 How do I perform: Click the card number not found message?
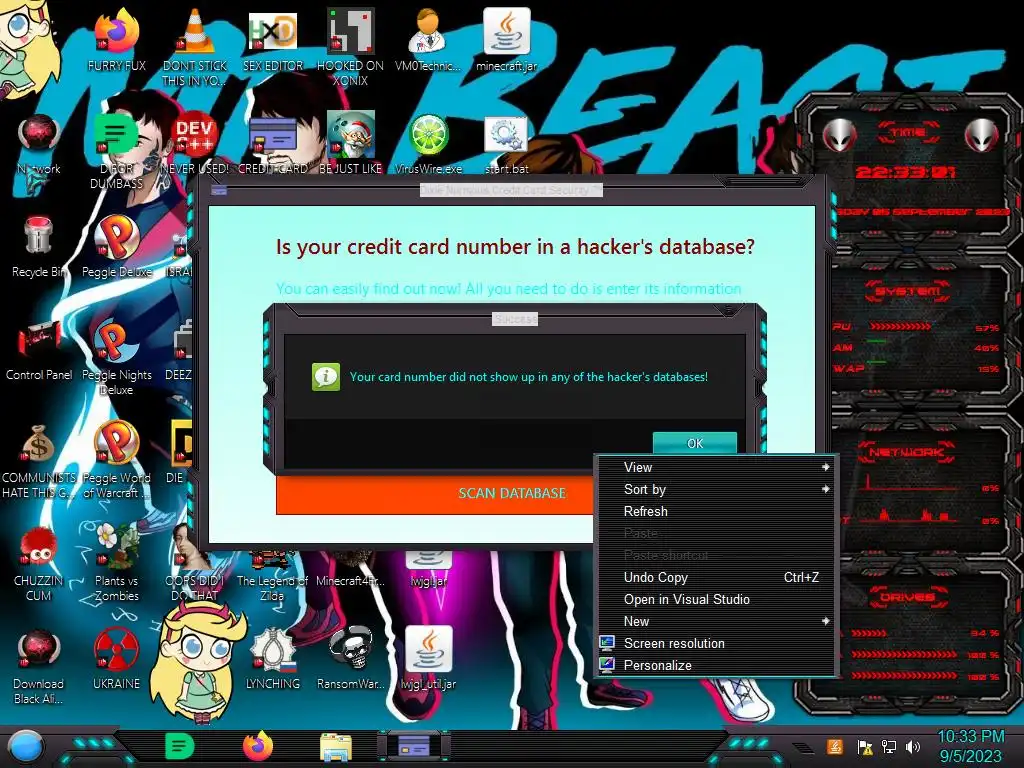[528, 377]
